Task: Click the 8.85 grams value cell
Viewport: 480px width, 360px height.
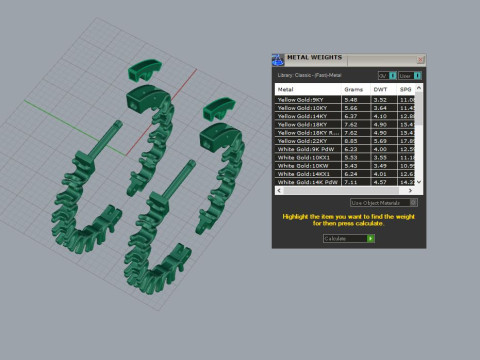Action: click(356, 141)
